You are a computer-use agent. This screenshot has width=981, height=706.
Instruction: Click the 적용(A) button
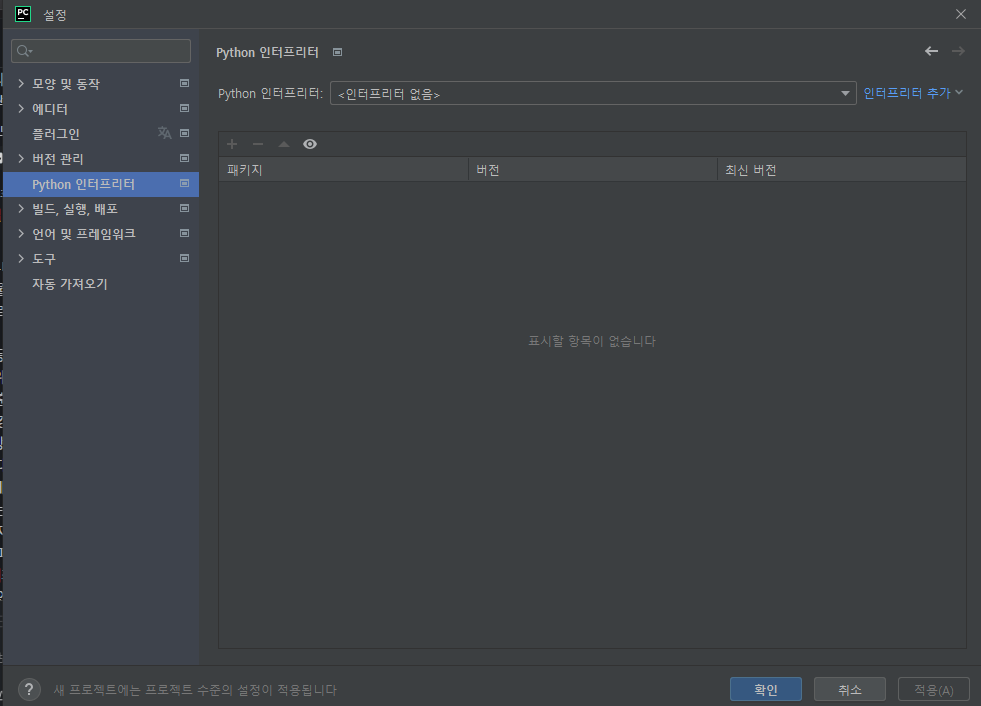tap(933, 689)
